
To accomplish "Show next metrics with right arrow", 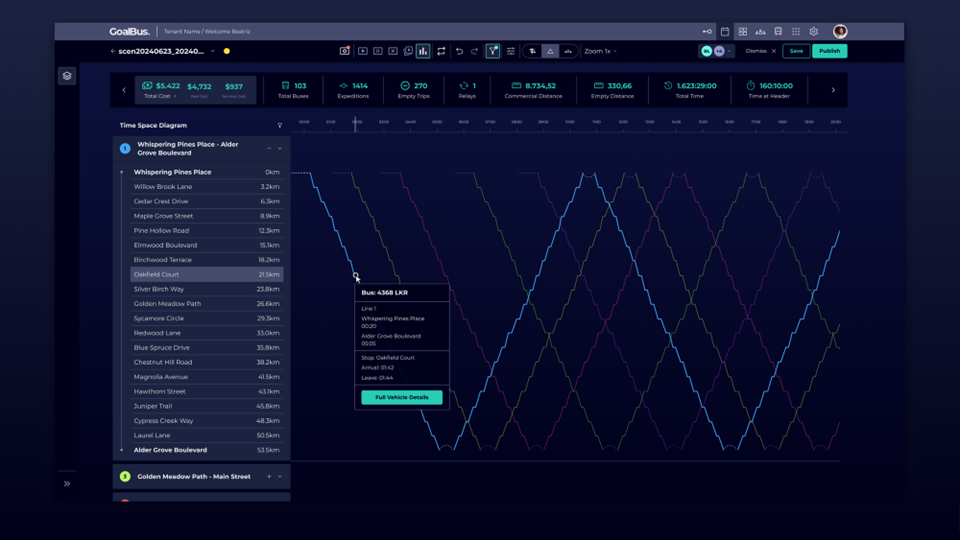I will [x=833, y=90].
